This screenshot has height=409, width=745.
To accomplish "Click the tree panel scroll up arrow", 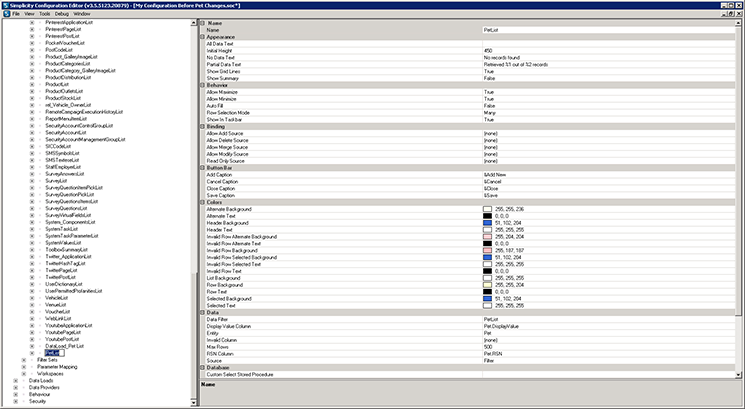I will (193, 22).
